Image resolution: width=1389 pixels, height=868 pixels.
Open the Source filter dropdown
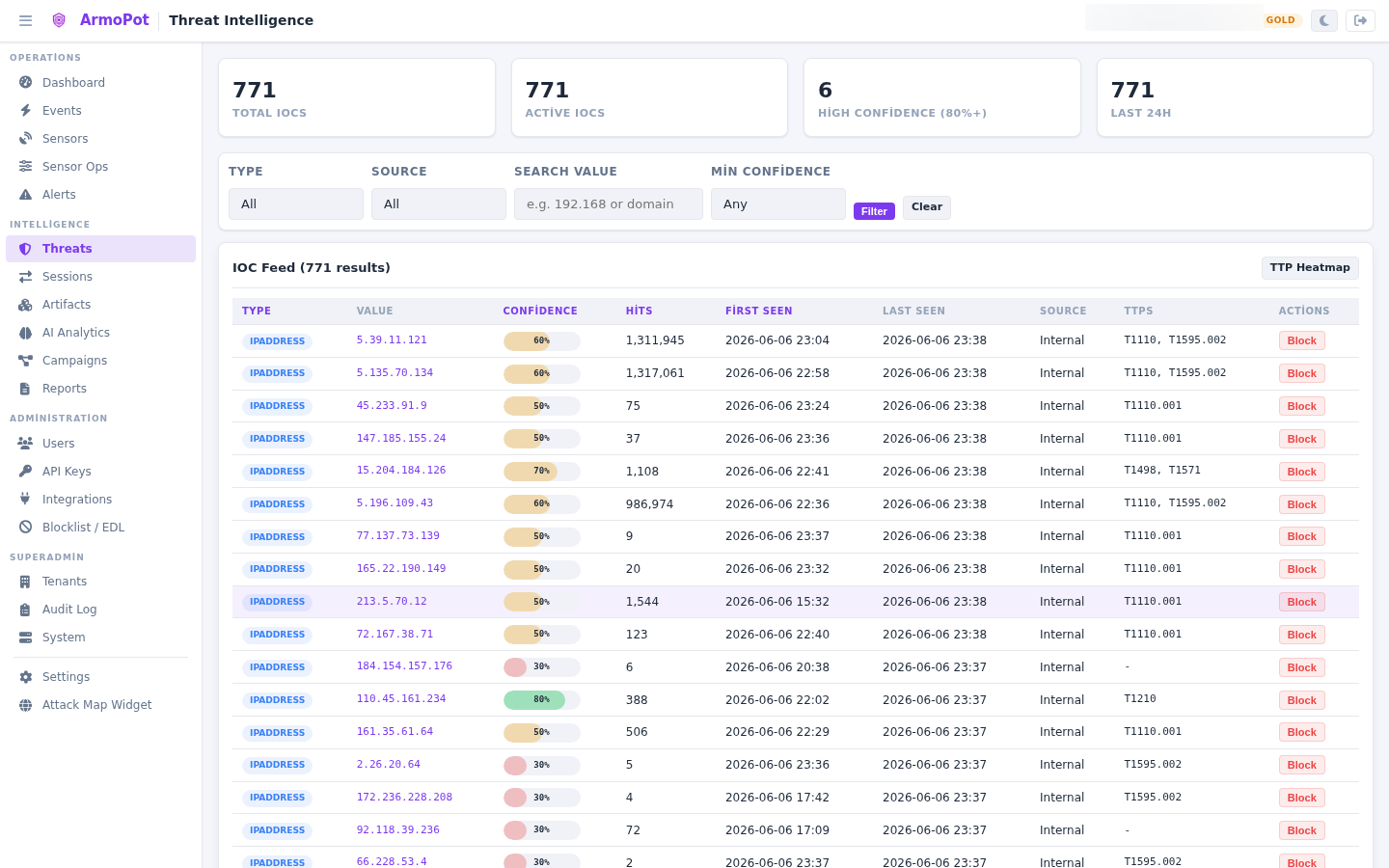[439, 204]
